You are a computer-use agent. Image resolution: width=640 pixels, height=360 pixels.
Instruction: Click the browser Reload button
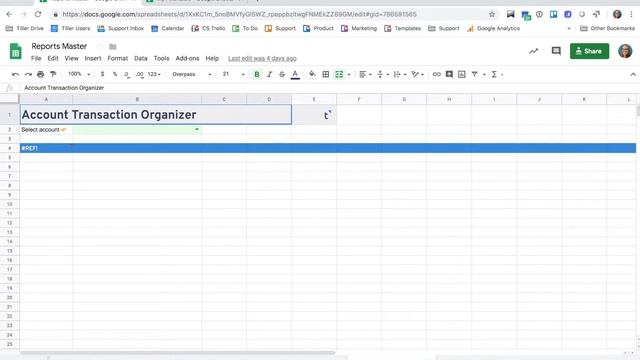[x=38, y=14]
